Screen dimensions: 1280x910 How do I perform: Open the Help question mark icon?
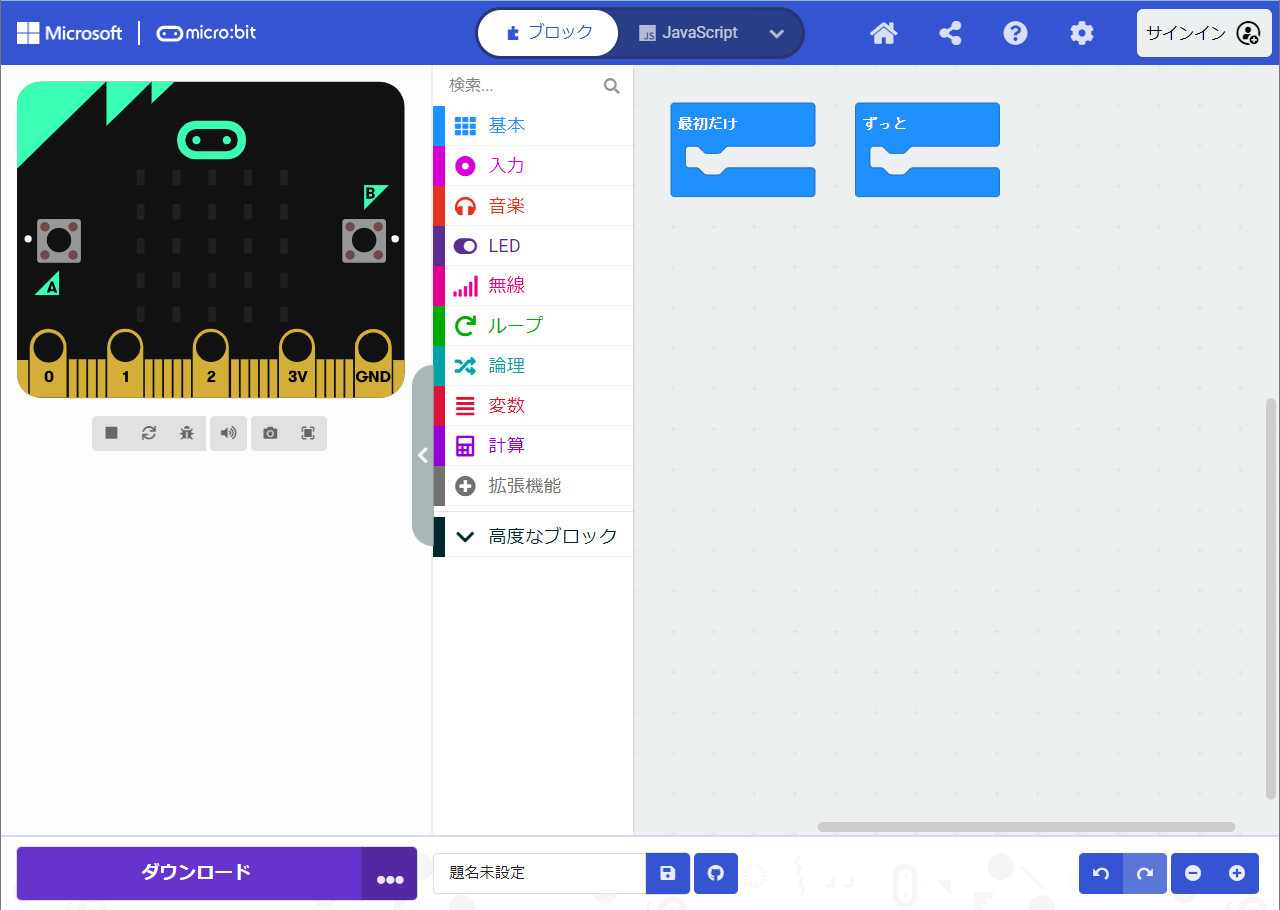click(1015, 33)
